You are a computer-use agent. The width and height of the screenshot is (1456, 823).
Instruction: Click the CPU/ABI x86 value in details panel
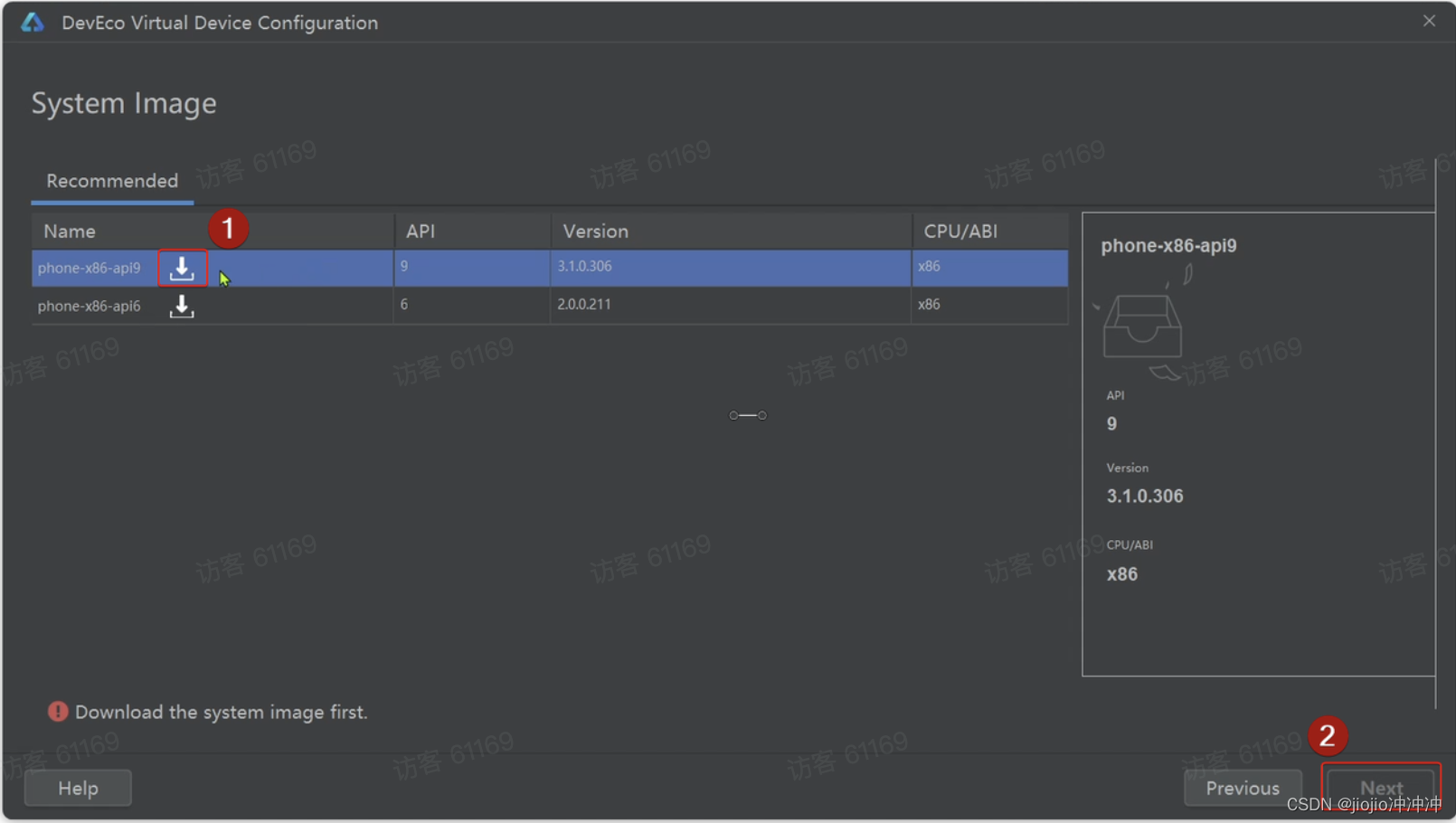pyautogui.click(x=1122, y=574)
